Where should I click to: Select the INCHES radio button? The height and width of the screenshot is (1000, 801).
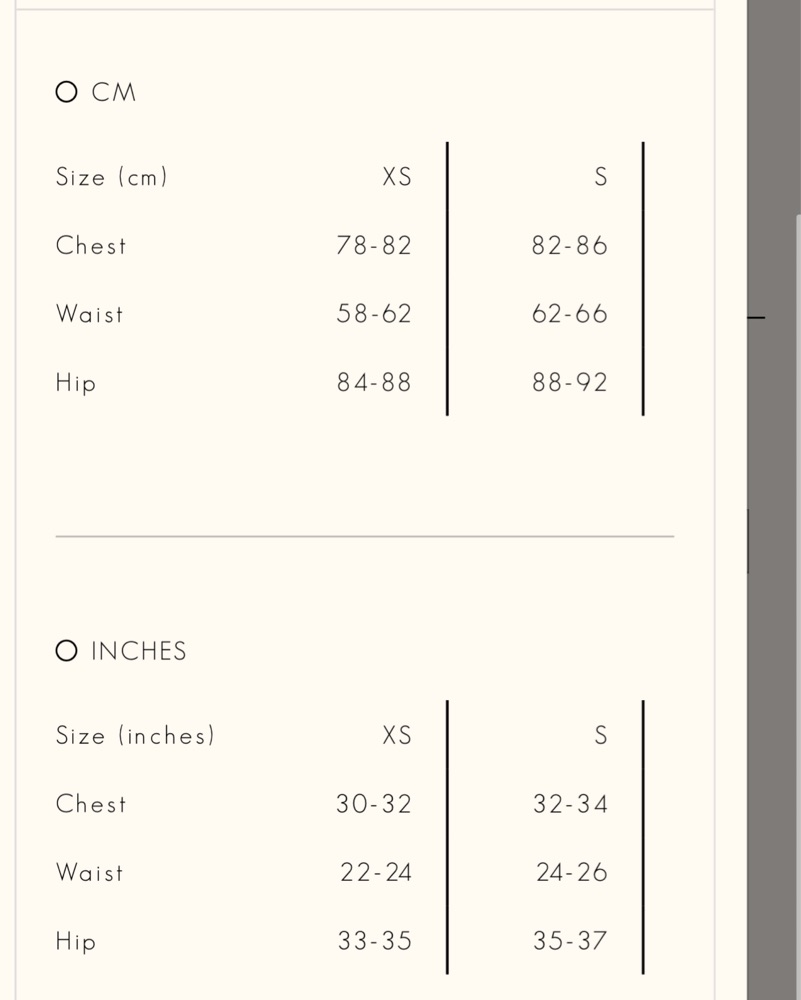coord(66,651)
